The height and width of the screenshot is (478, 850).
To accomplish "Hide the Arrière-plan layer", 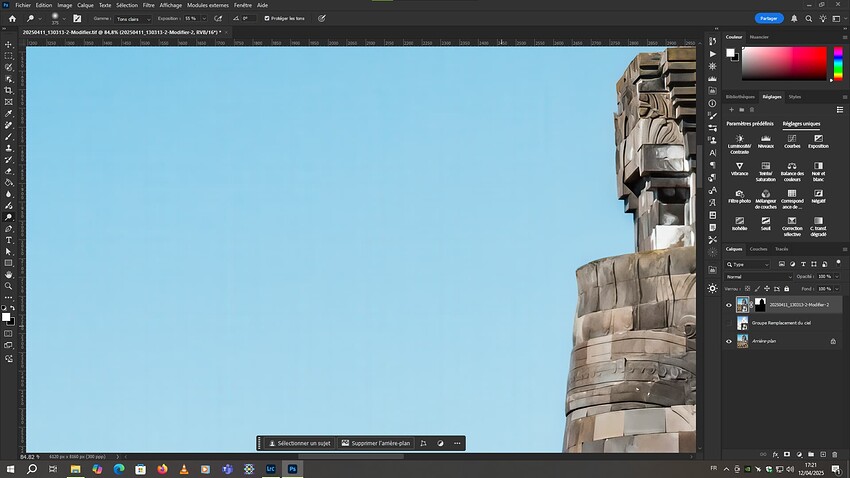I will tap(728, 341).
